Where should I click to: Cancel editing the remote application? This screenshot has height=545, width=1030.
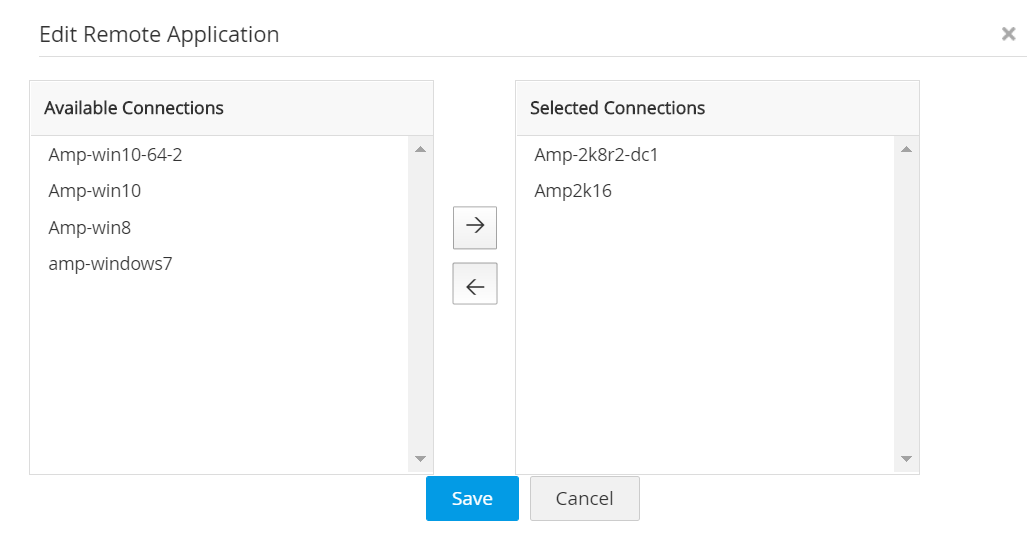point(584,498)
